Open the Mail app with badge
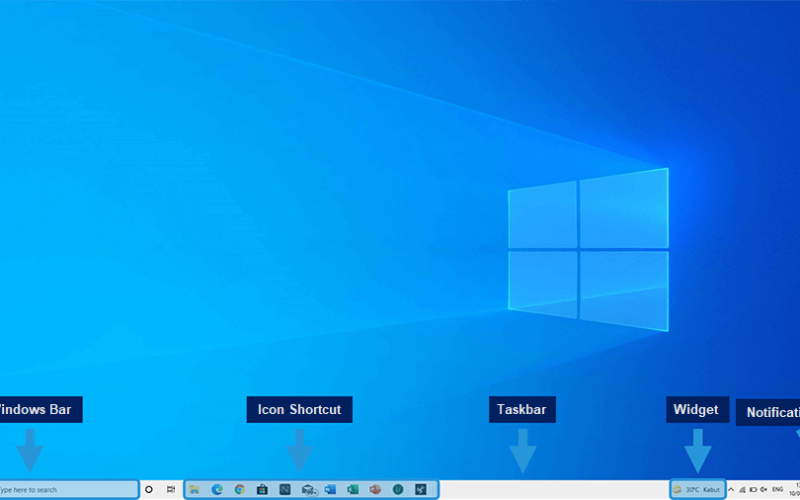 point(309,490)
